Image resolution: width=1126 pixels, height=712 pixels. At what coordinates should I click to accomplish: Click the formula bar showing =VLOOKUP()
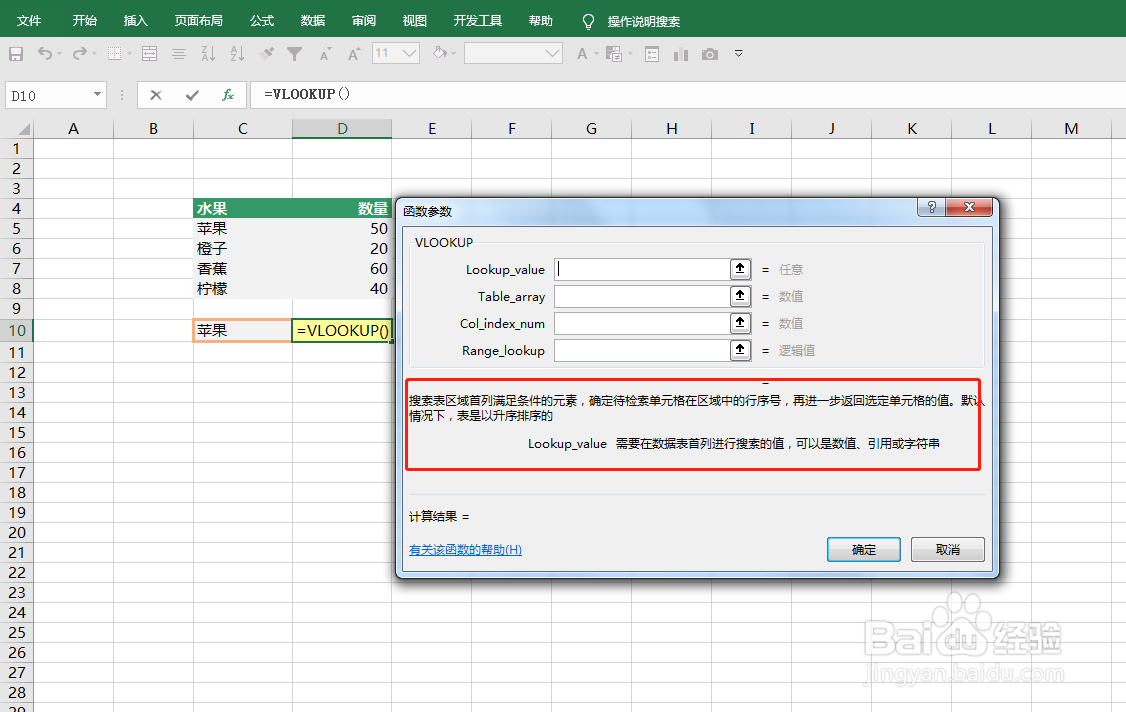coord(688,95)
